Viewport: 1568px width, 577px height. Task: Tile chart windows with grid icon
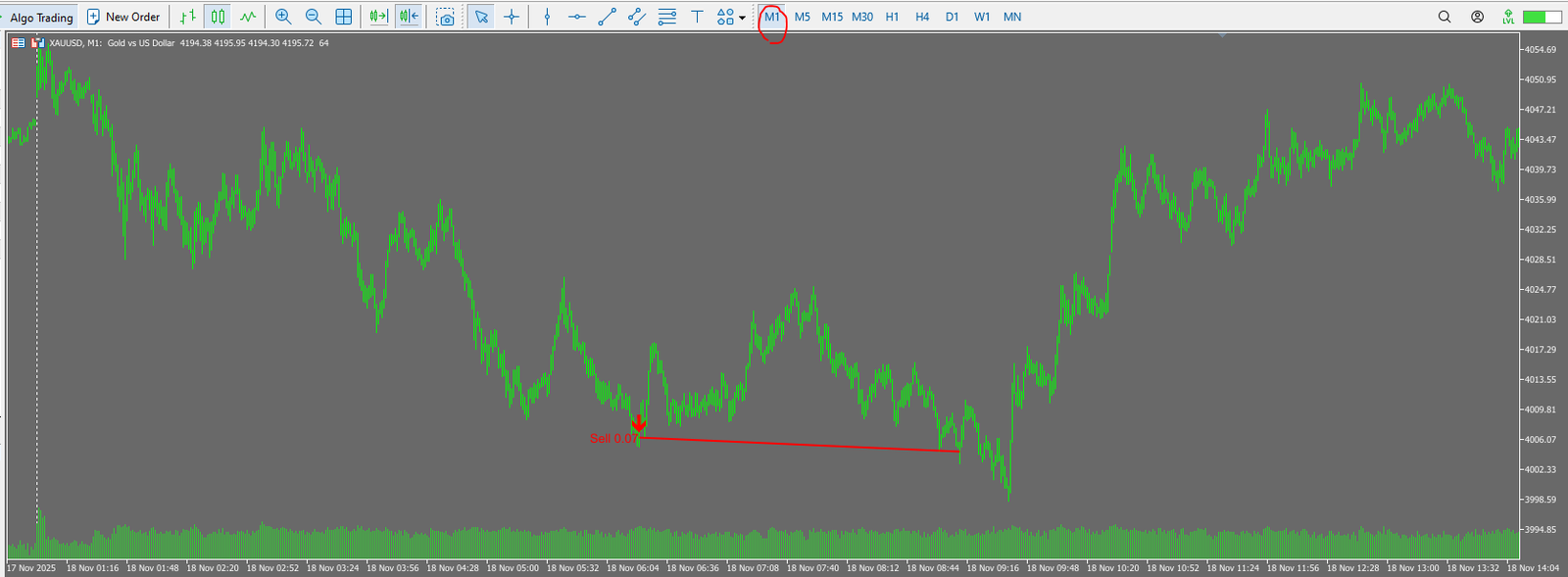[x=344, y=17]
